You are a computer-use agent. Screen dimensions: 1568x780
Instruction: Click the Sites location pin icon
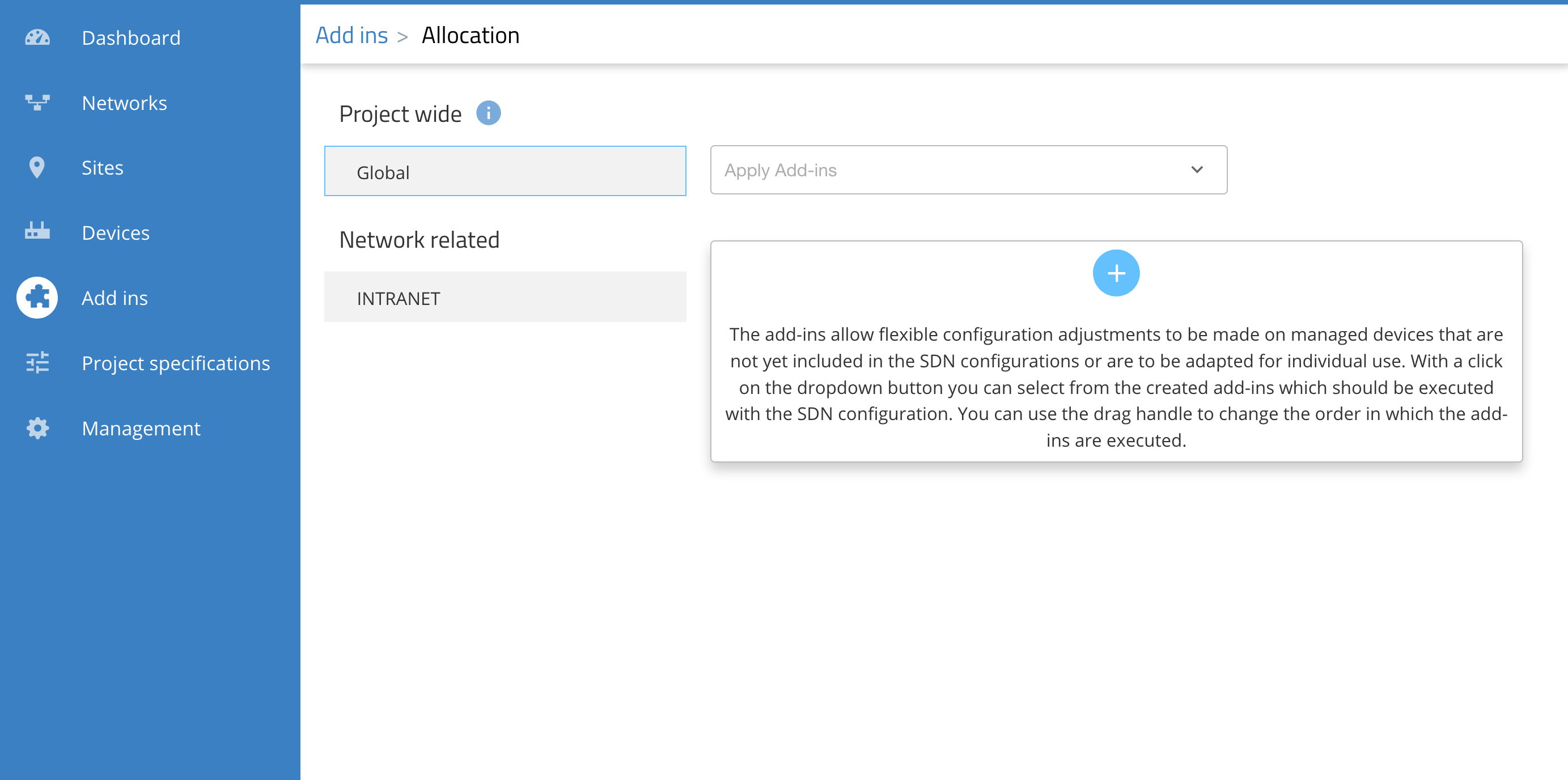tap(37, 167)
